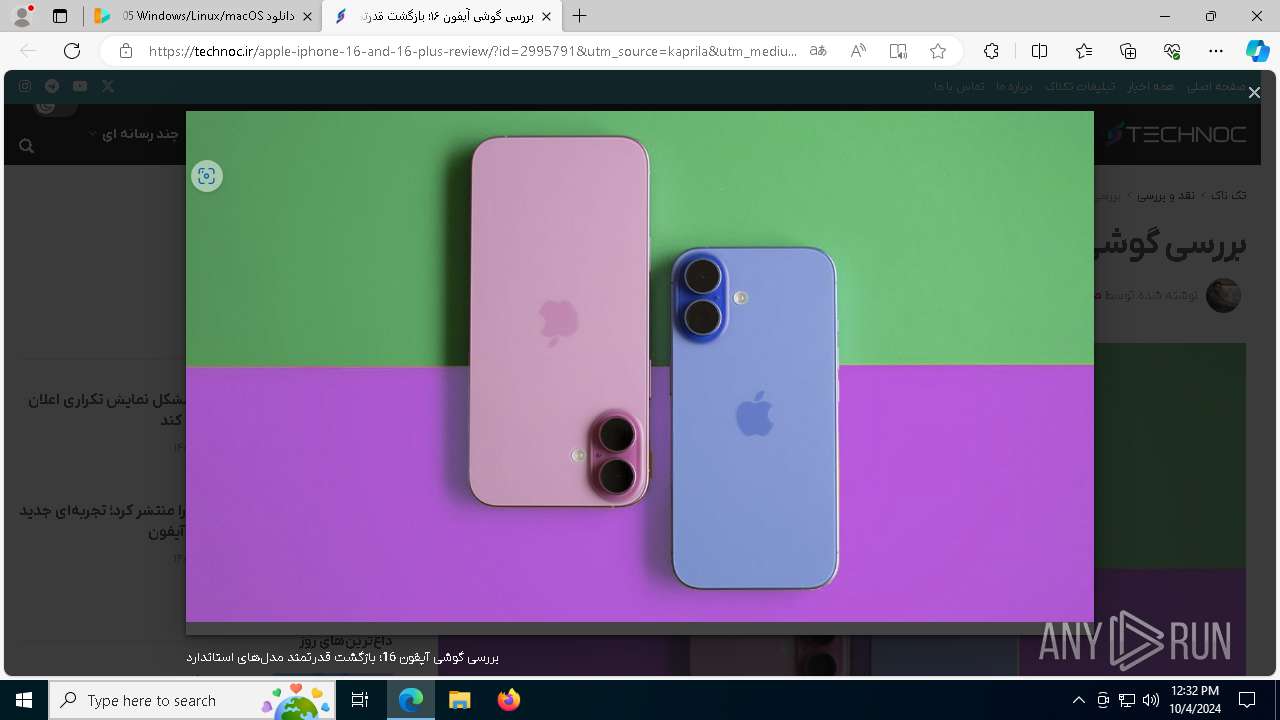This screenshot has height=720, width=1280.
Task: View site information lock icon
Action: point(126,51)
